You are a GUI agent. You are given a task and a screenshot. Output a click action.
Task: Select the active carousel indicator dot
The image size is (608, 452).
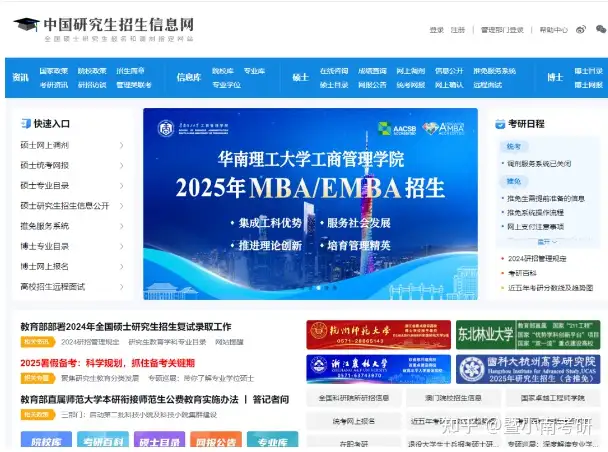point(318,288)
